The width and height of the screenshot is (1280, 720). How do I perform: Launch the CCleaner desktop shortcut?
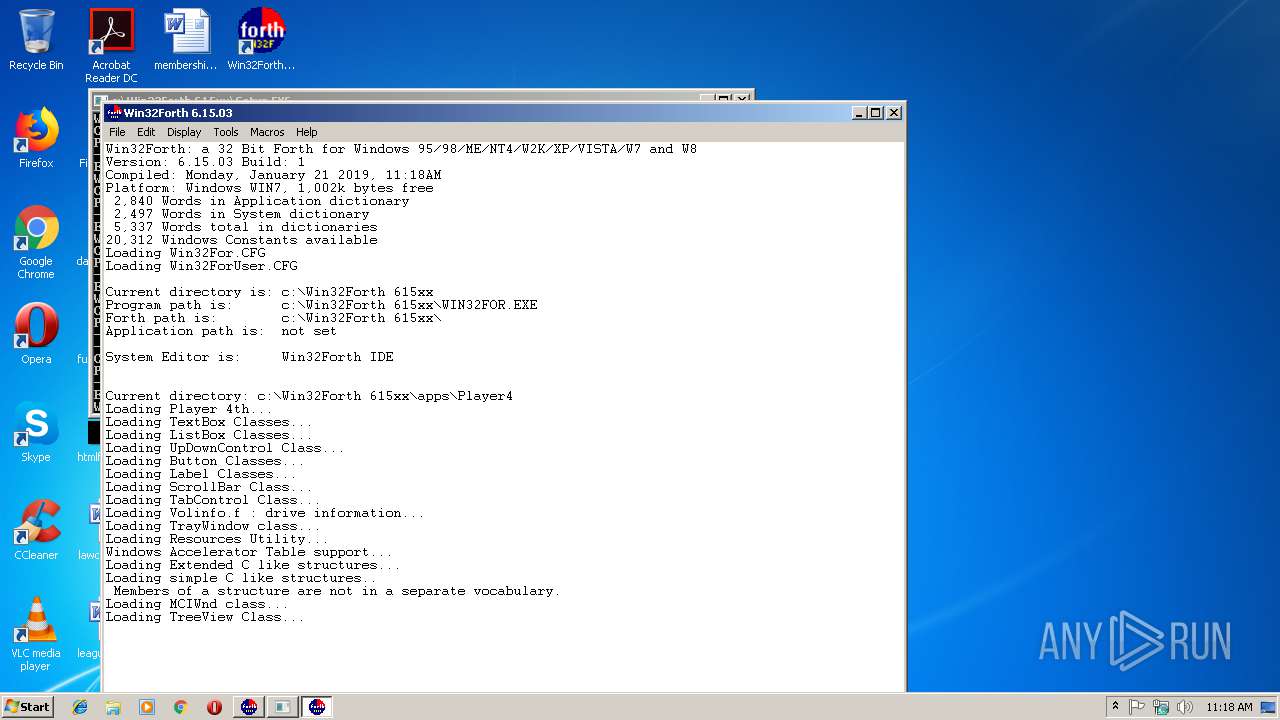click(36, 530)
